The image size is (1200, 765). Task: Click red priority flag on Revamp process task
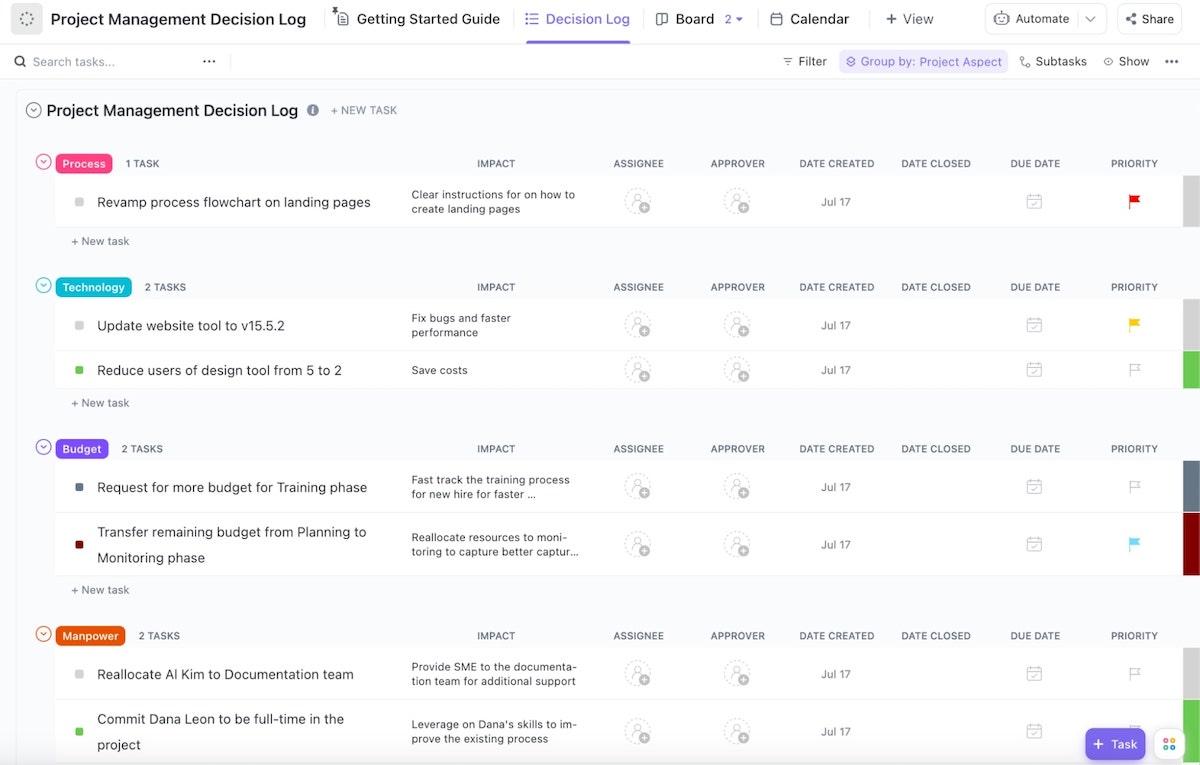pos(1134,202)
